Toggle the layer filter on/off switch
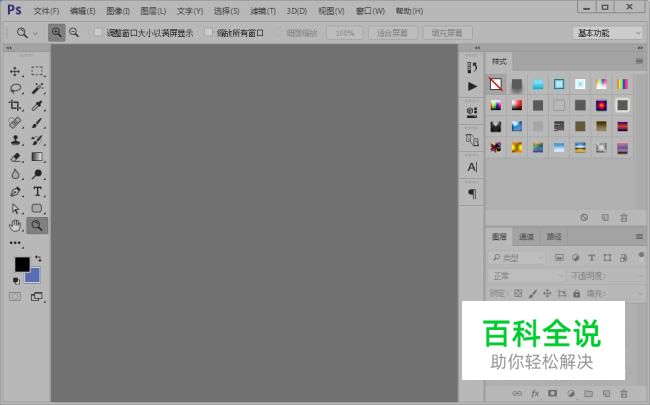The height and width of the screenshot is (405, 650). tap(641, 256)
